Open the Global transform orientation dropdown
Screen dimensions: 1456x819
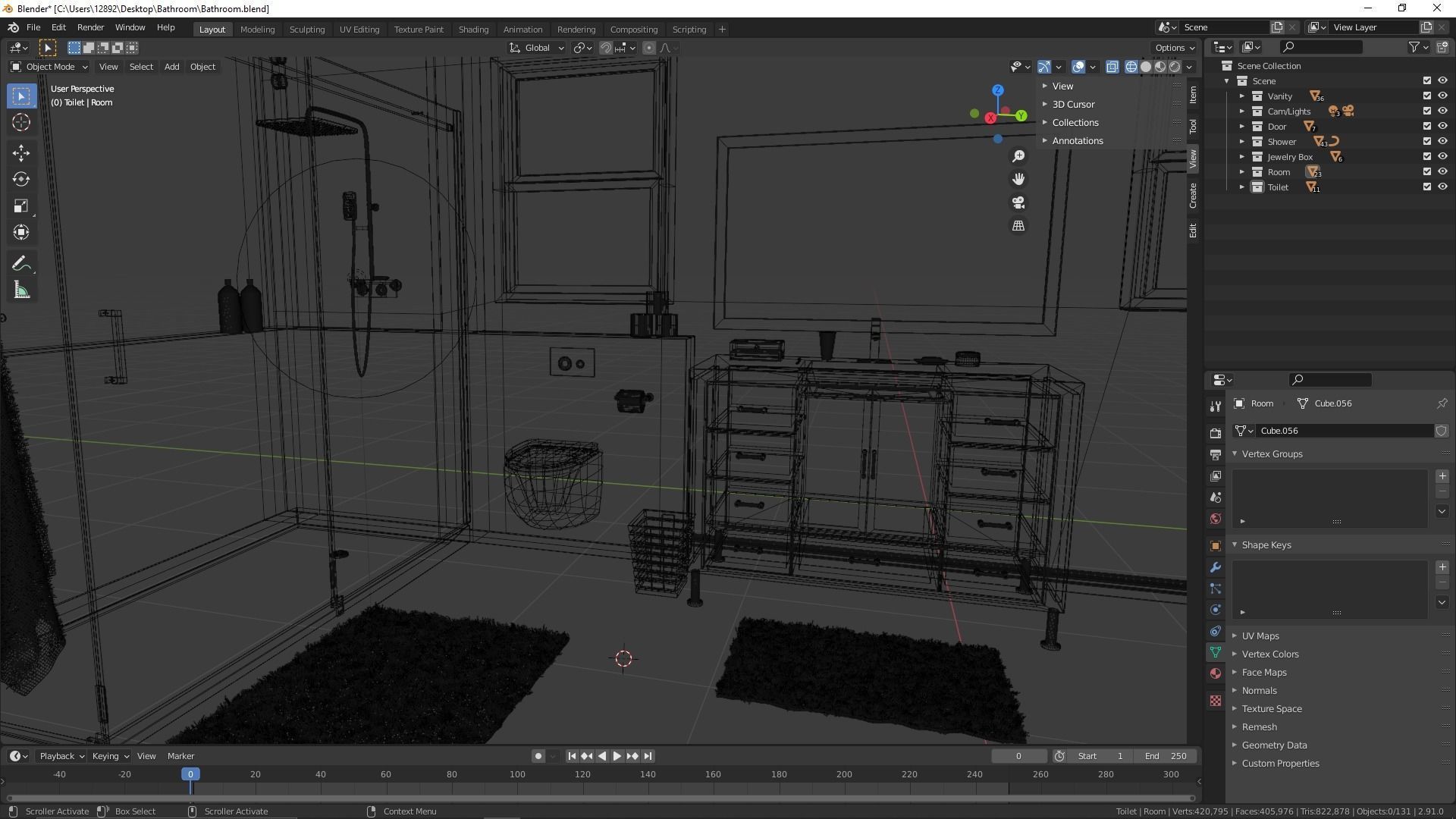(x=537, y=48)
